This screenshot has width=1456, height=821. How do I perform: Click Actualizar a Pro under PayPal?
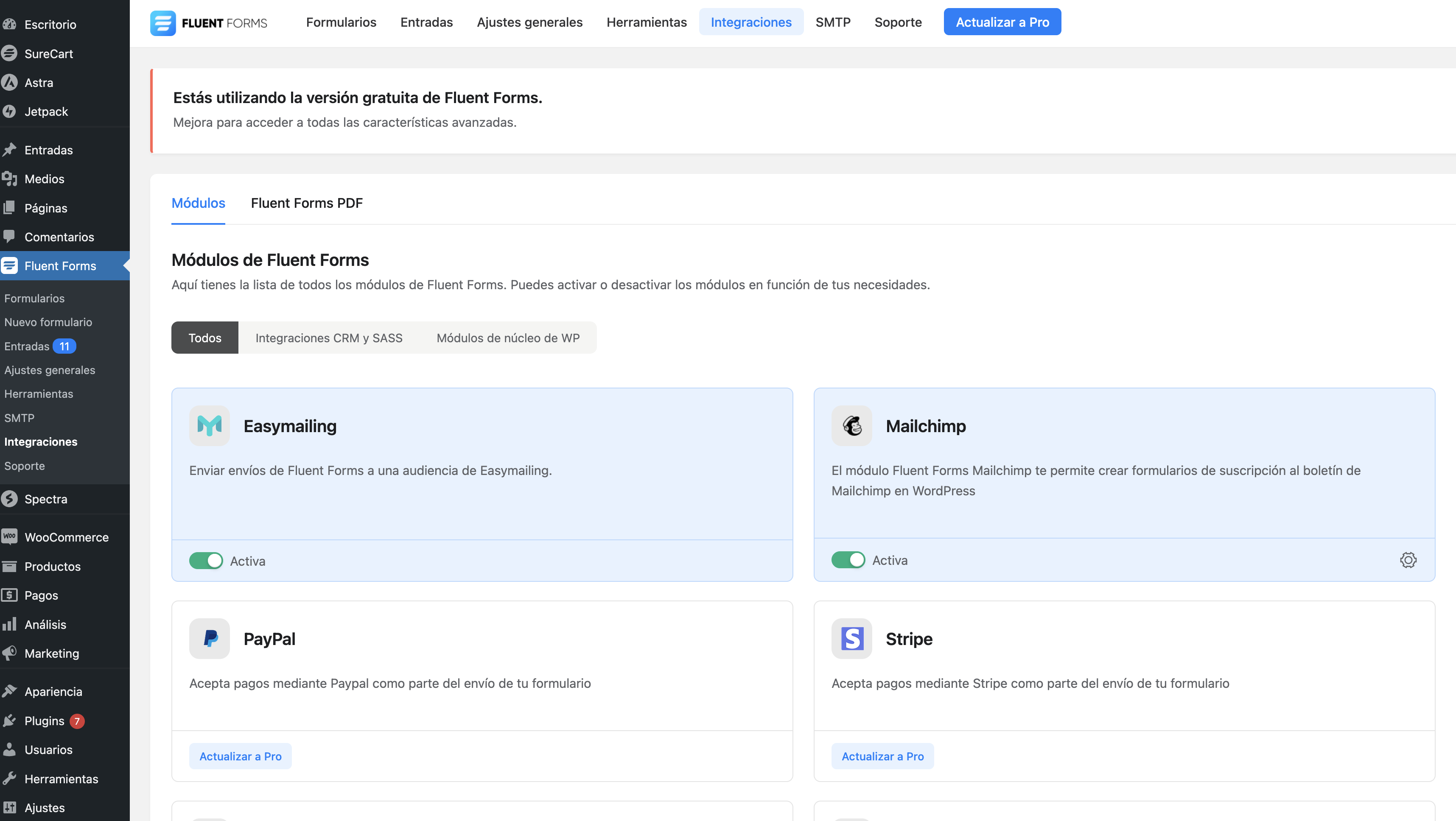pyautogui.click(x=240, y=755)
